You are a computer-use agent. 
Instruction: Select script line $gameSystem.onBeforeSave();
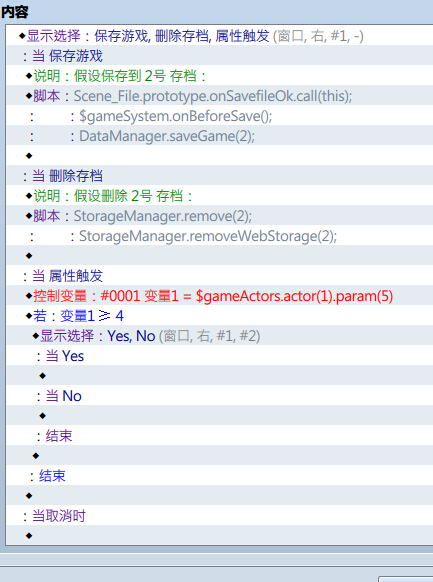tap(220, 116)
